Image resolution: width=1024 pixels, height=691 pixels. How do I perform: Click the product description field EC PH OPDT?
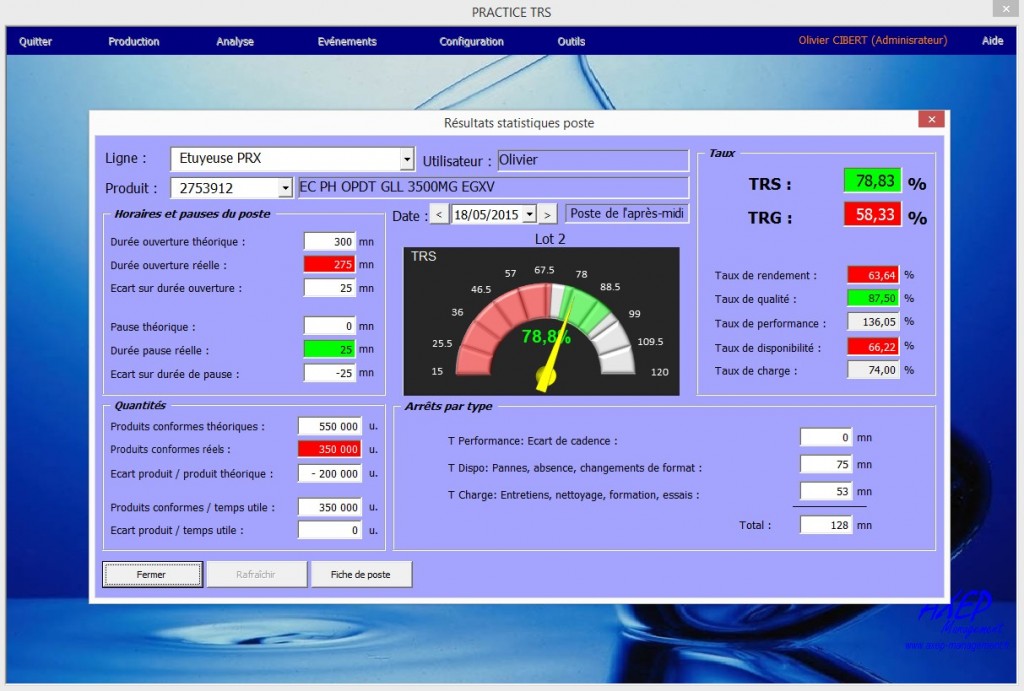[494, 187]
